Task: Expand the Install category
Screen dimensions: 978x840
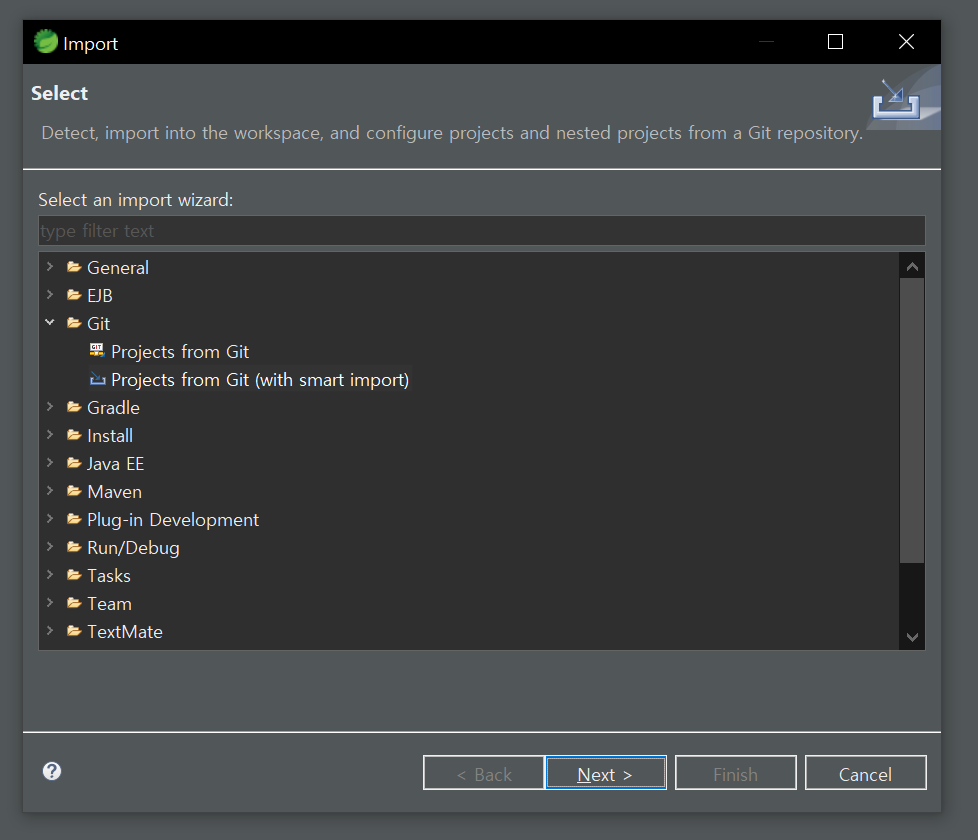Action: pos(50,435)
